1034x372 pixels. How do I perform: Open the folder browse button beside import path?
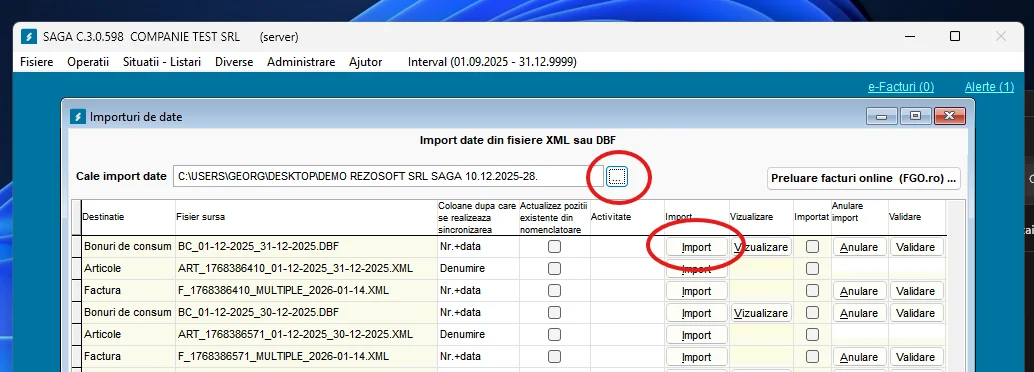617,176
